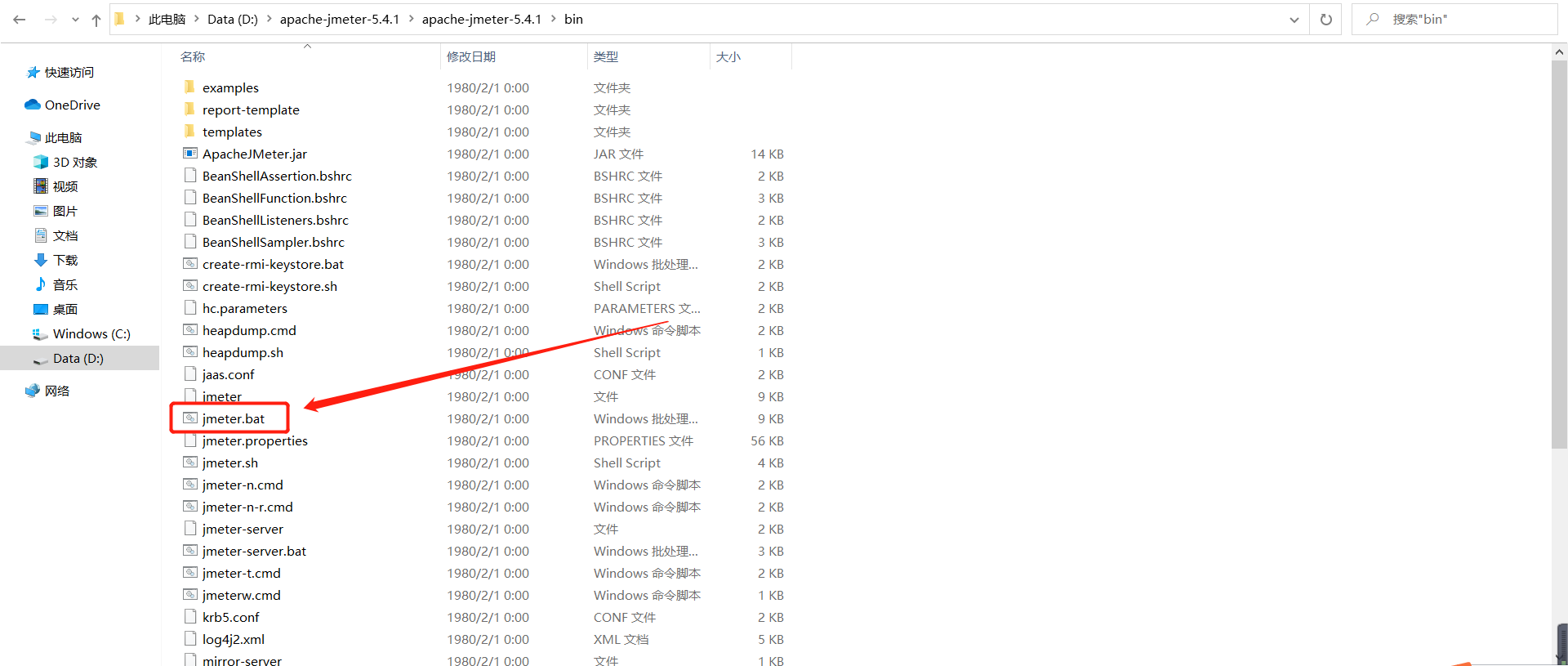
Task: Select jmeter-t.cmd file icon
Action: click(189, 572)
